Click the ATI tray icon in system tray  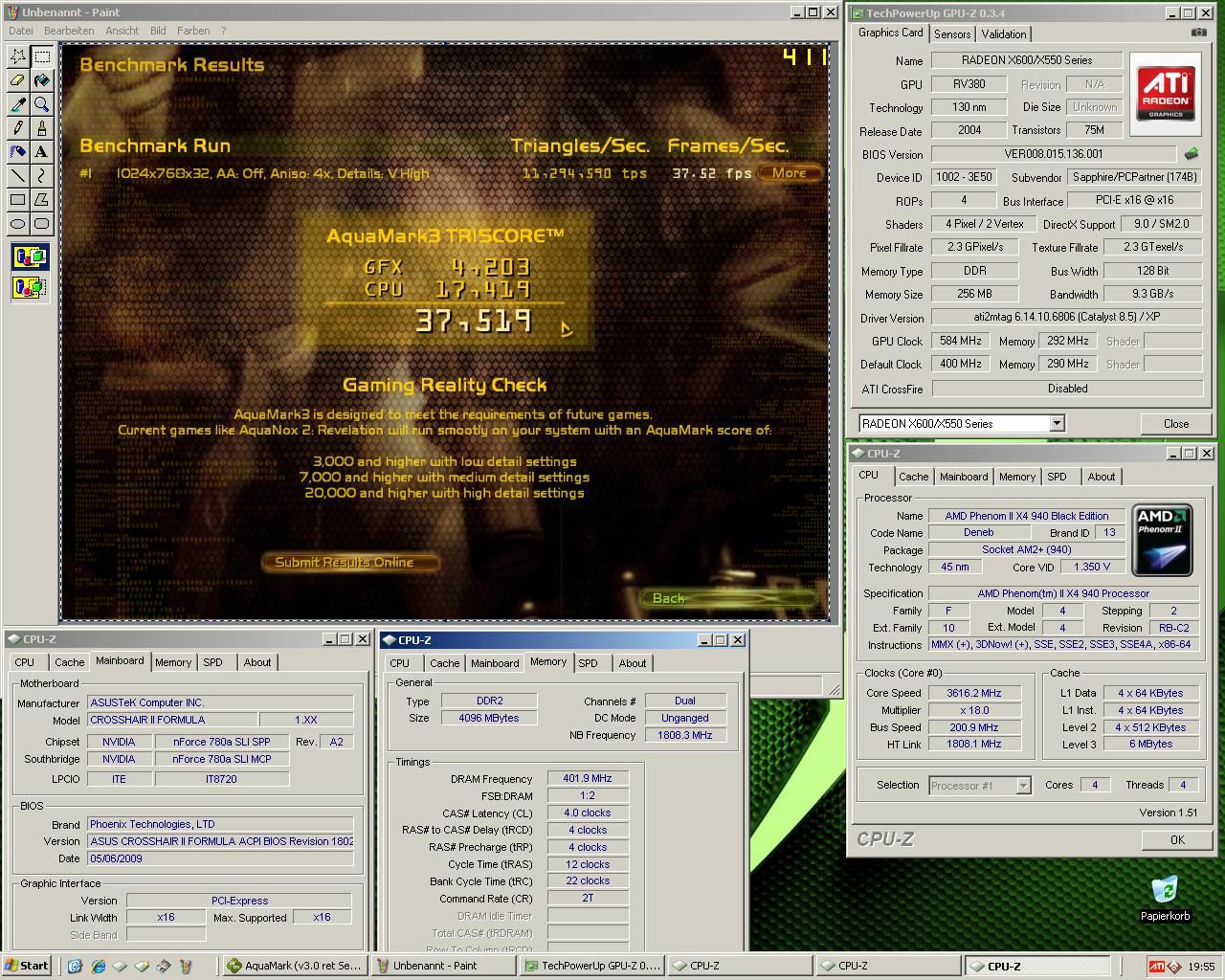(x=1157, y=967)
